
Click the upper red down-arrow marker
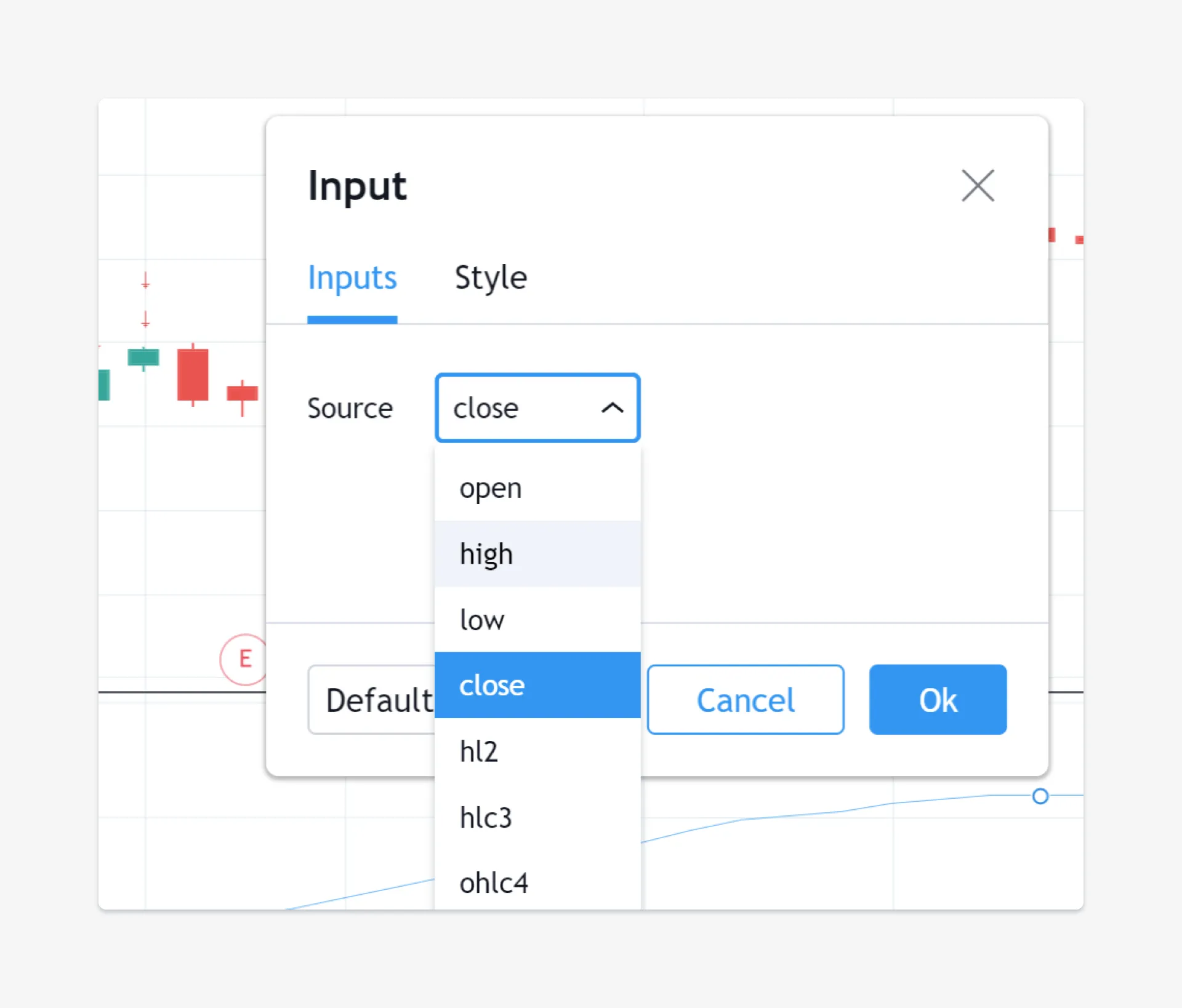(x=145, y=281)
